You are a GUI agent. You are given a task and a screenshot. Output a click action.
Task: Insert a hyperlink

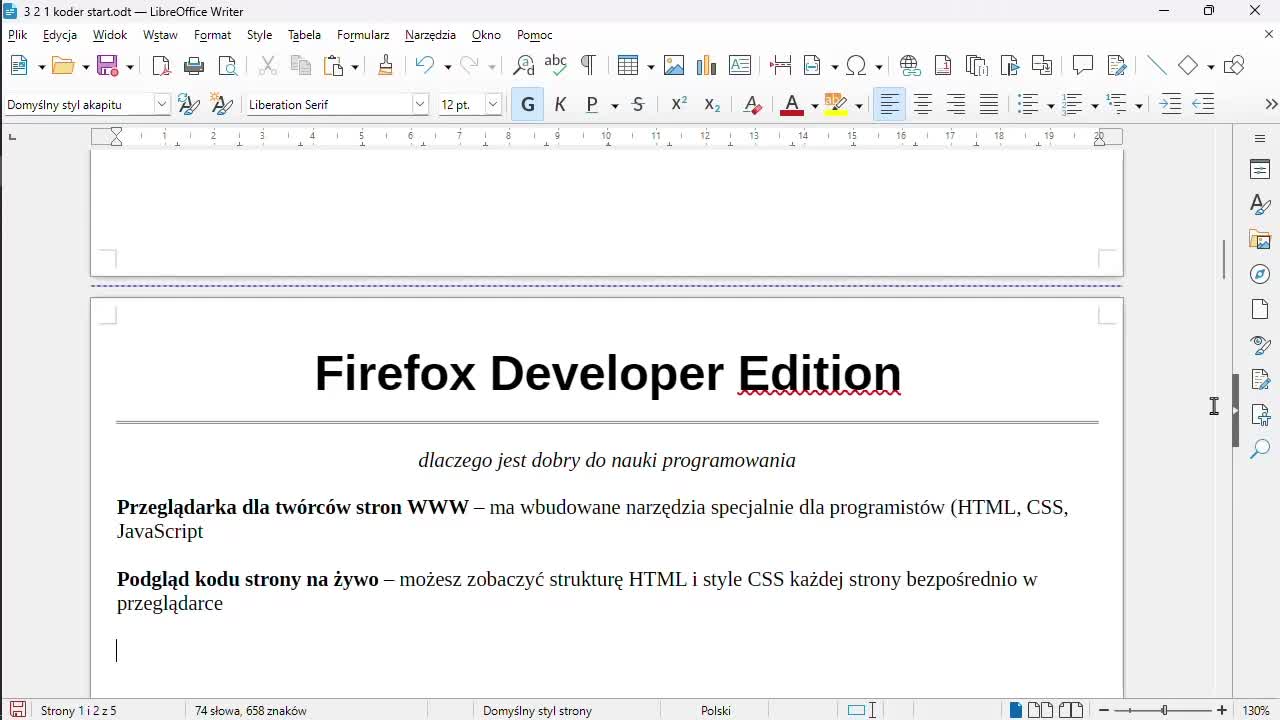(x=909, y=65)
